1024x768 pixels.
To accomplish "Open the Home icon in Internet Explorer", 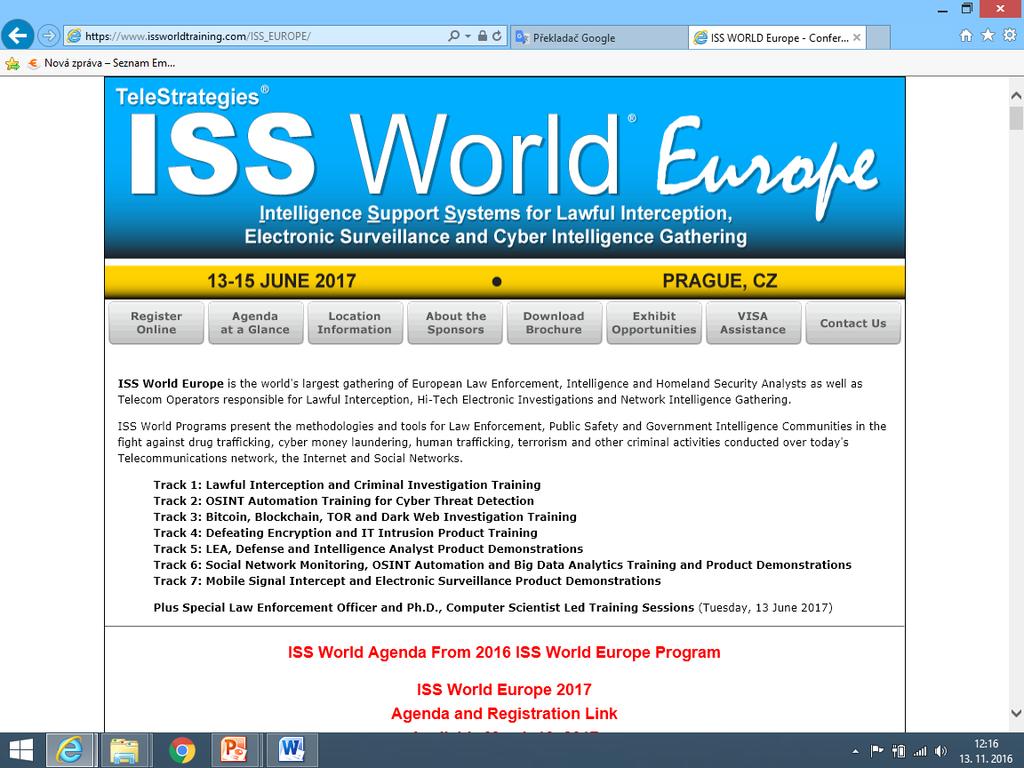I will pos(966,35).
